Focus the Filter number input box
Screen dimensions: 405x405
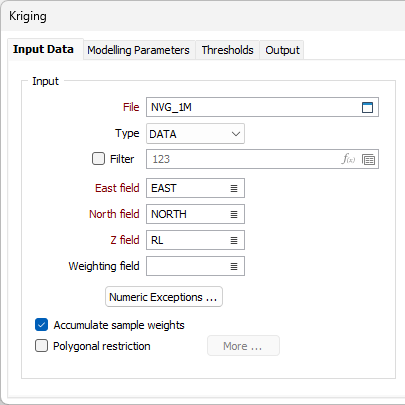pyautogui.click(x=243, y=159)
